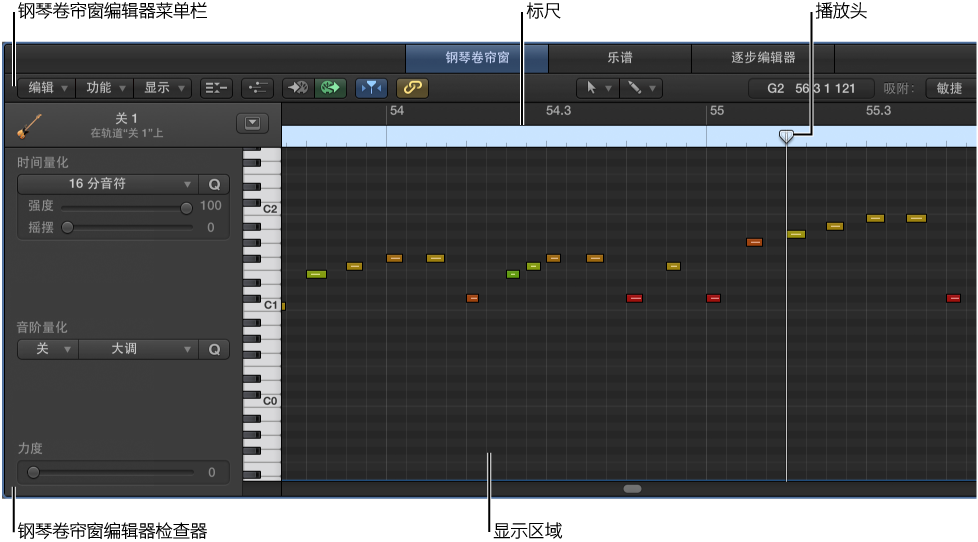Open the 显示 menu
The height and width of the screenshot is (542, 978).
163,88
